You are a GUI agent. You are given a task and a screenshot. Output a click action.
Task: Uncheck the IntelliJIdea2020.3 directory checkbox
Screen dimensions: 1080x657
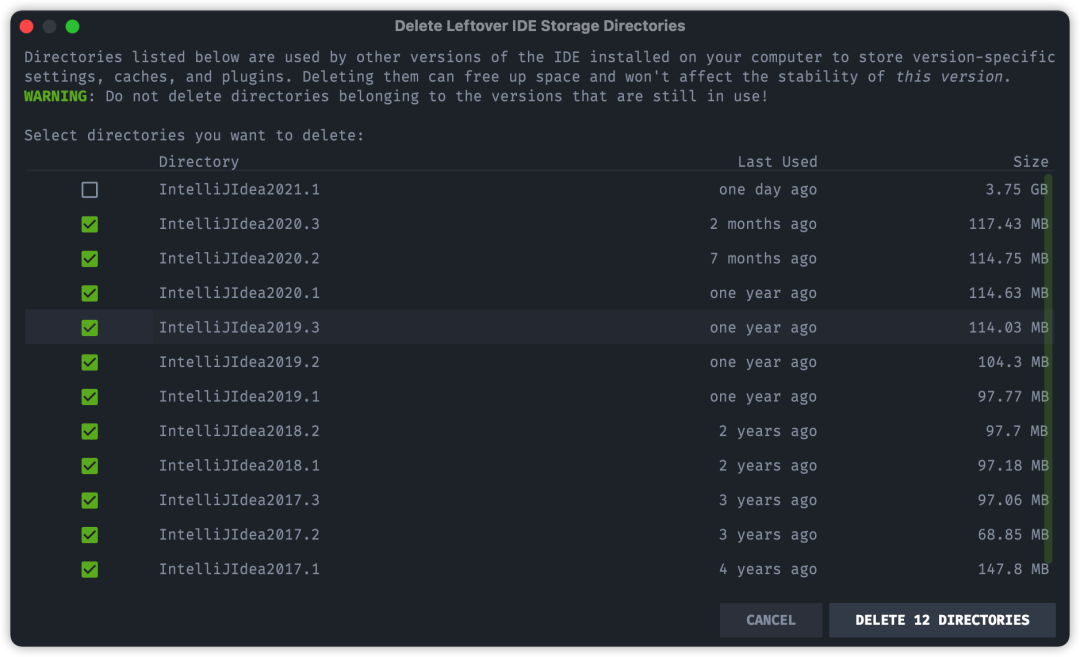[x=90, y=224]
